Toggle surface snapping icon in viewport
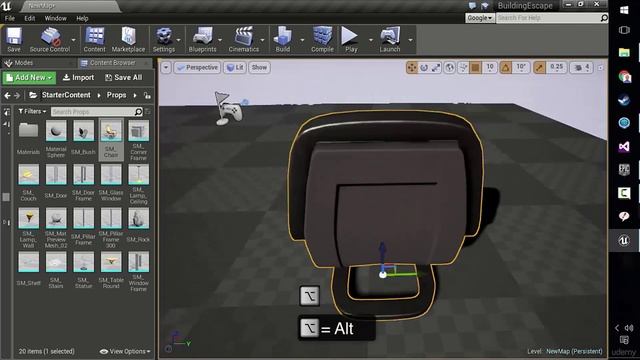The image size is (640, 360). coord(463,68)
